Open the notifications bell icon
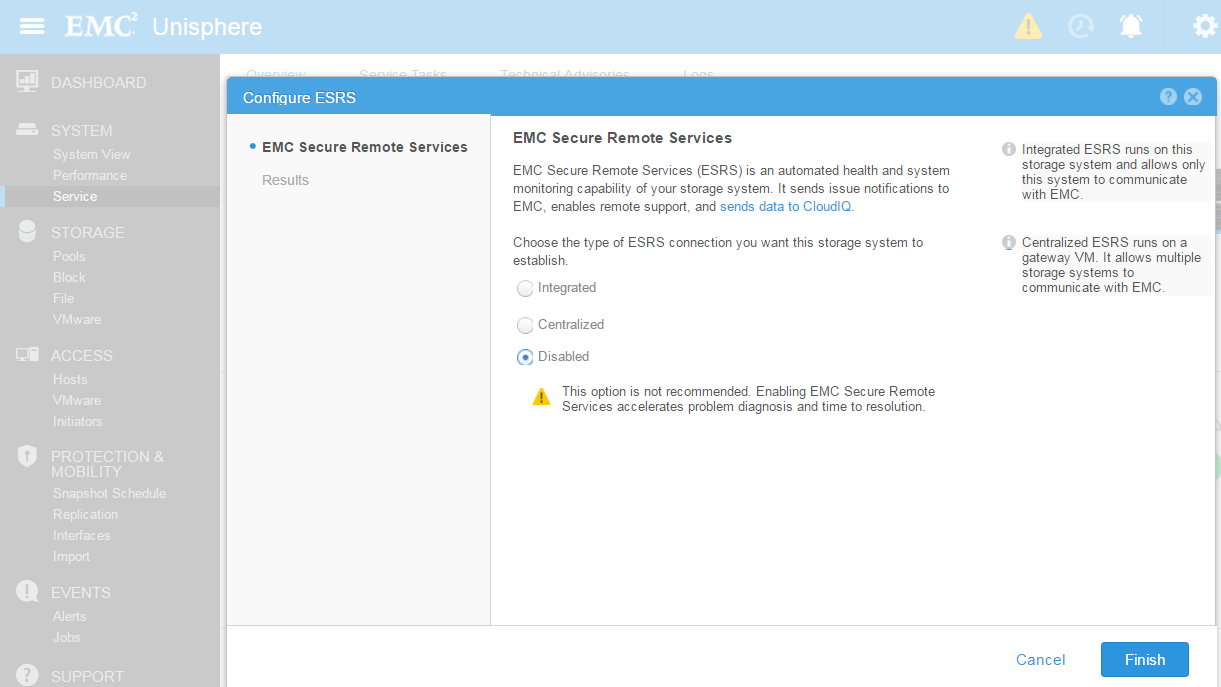This screenshot has height=687, width=1221. pos(1131,26)
